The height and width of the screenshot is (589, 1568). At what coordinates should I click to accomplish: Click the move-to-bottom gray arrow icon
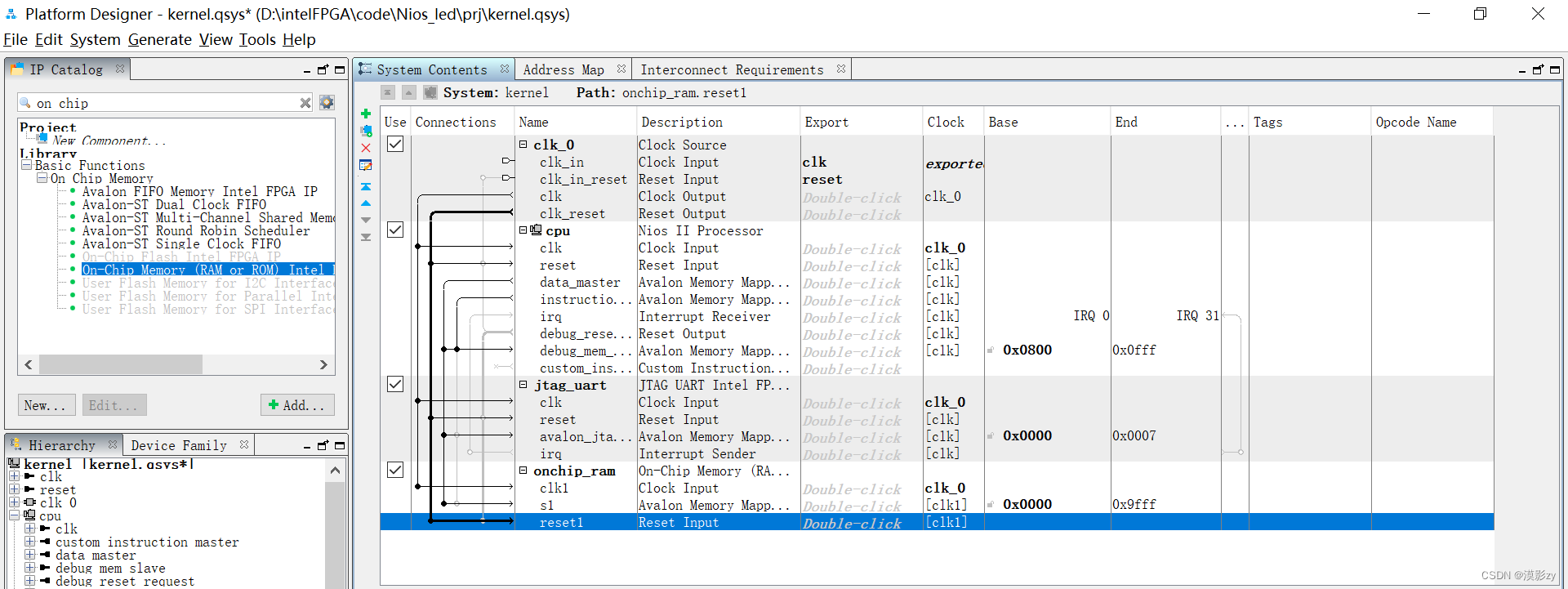pos(366,237)
